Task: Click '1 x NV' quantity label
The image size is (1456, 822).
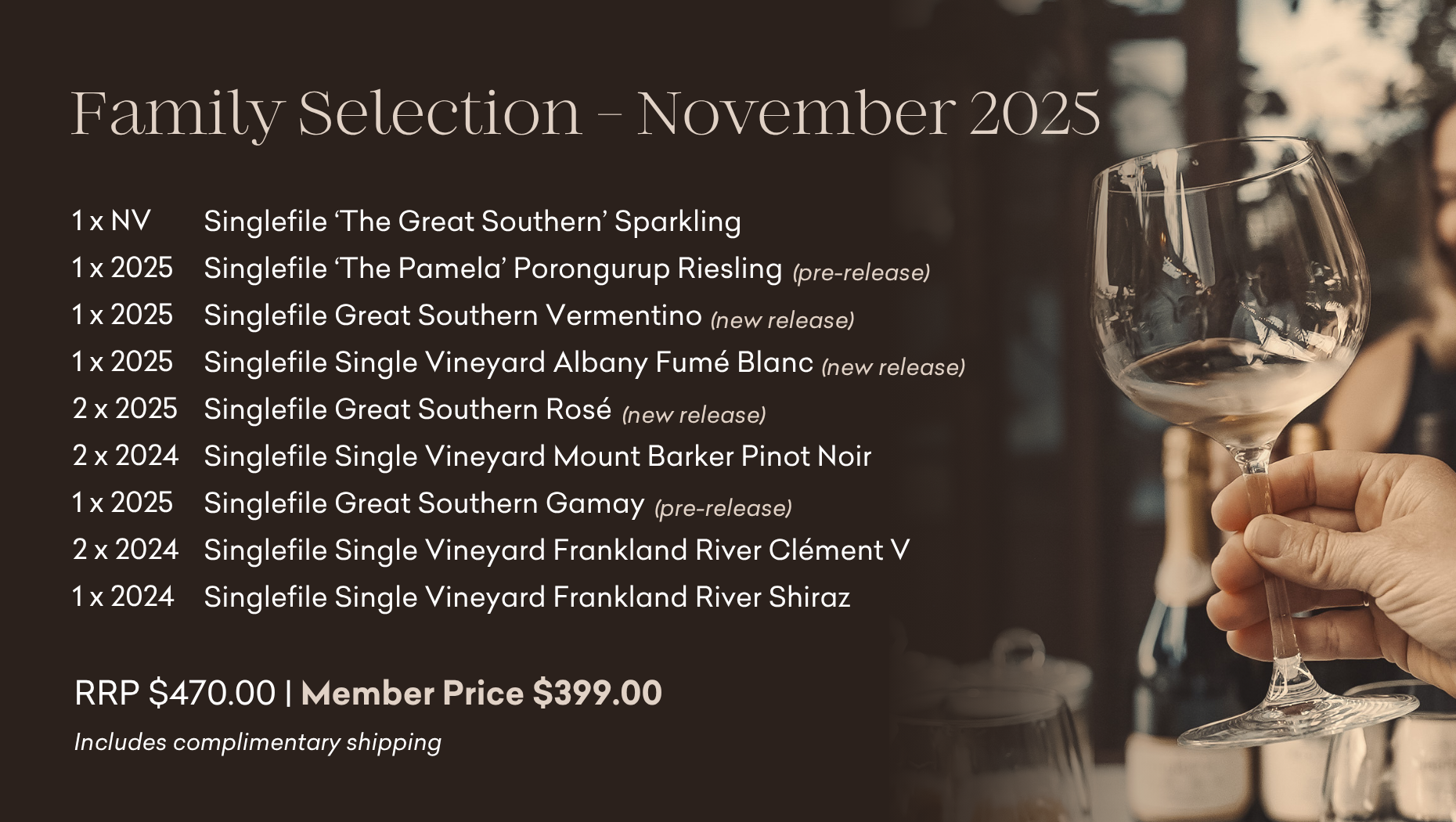Action: click(111, 222)
